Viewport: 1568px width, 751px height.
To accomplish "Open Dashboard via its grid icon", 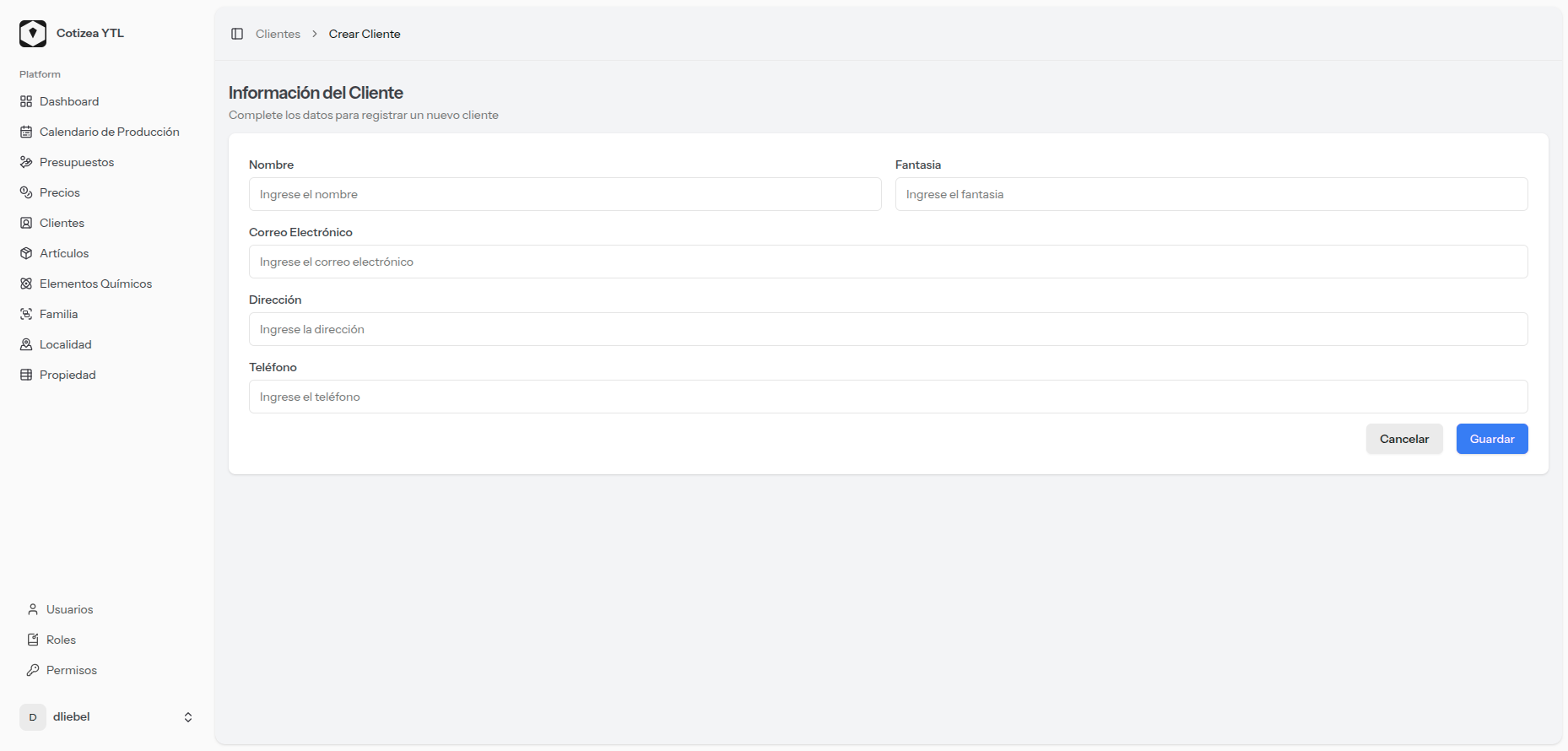I will click(26, 101).
